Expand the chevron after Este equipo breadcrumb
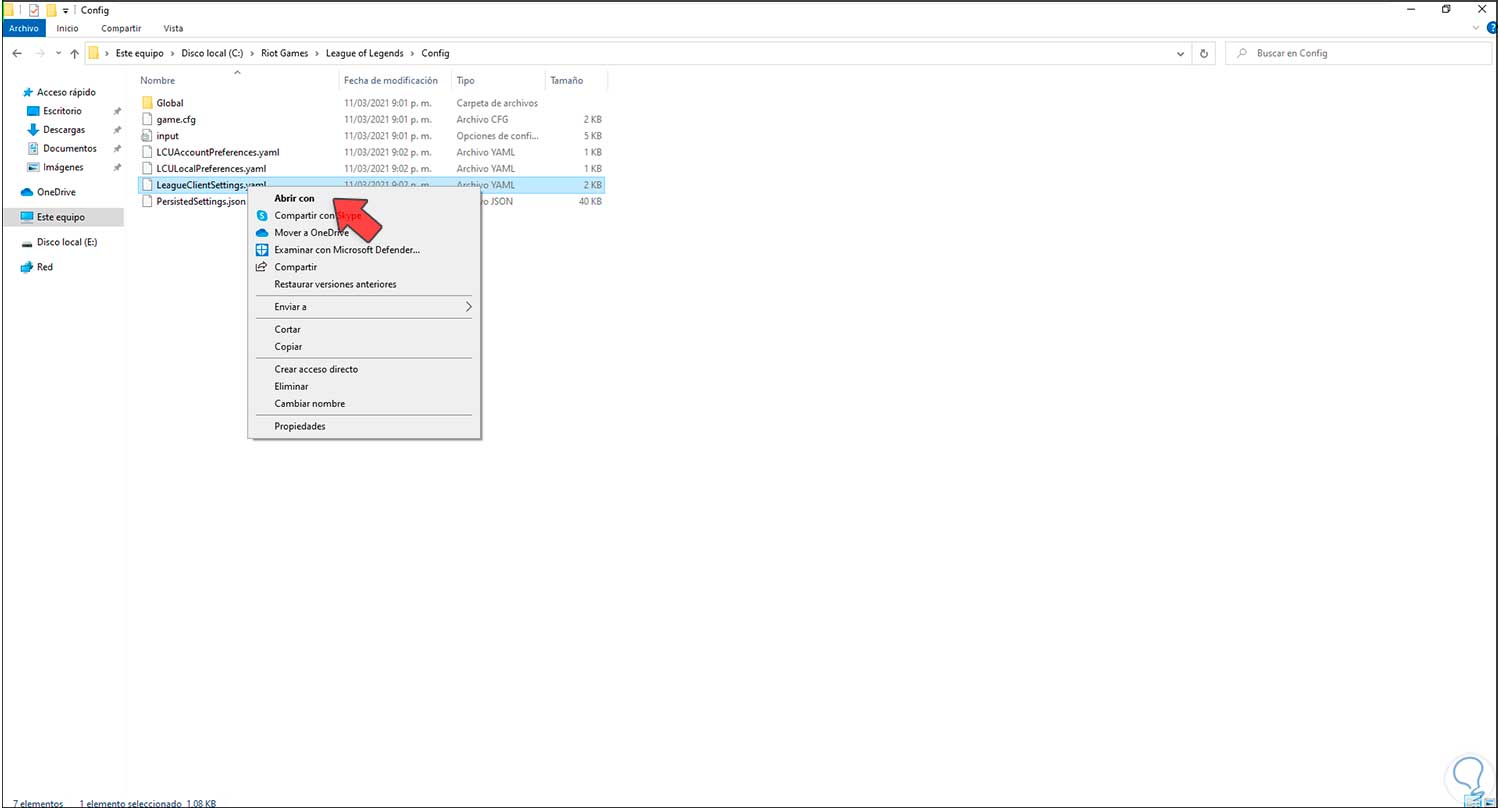Screen dimensions: 1500x808 click(172, 53)
